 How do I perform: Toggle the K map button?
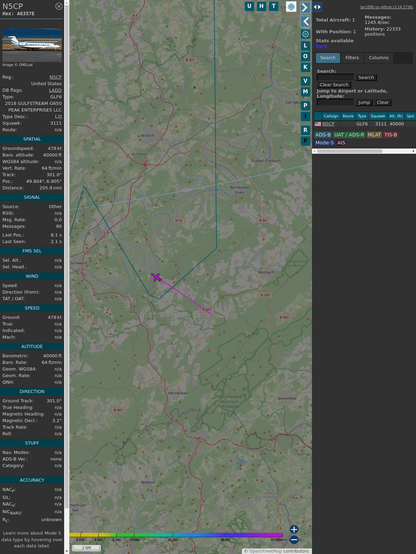[305, 67]
